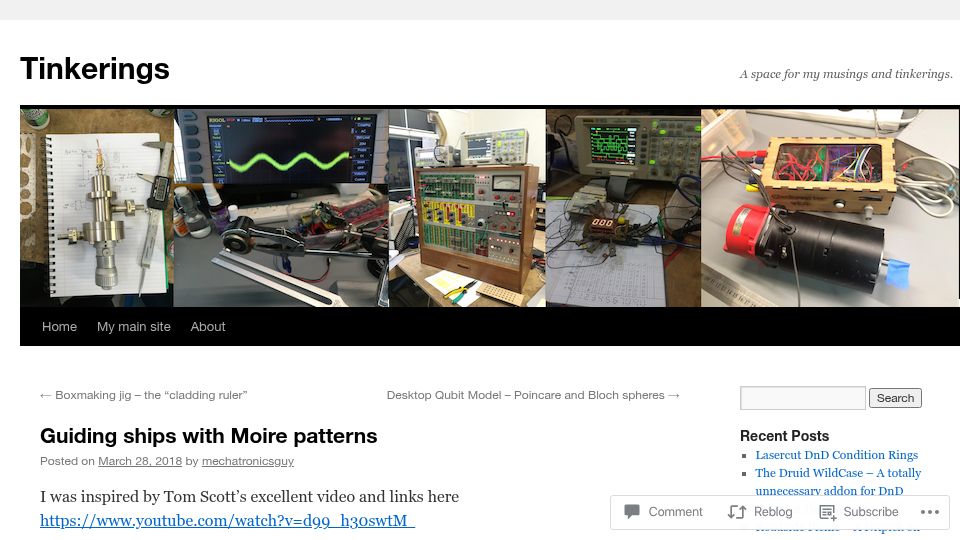Click the Comment speech bubble icon
The height and width of the screenshot is (540, 960).
tap(632, 511)
